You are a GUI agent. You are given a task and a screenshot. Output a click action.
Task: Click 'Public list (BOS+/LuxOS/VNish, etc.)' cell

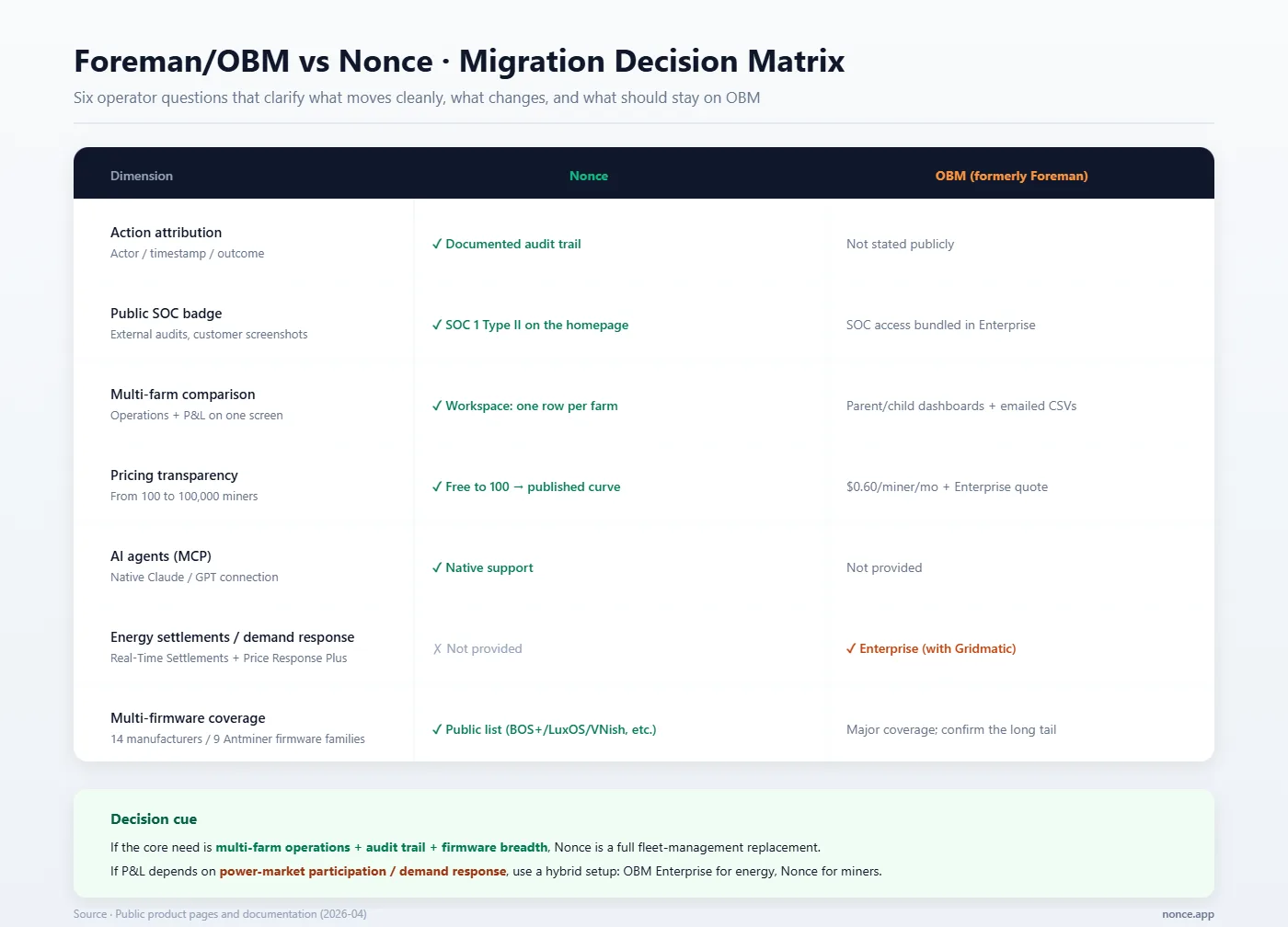(x=544, y=729)
